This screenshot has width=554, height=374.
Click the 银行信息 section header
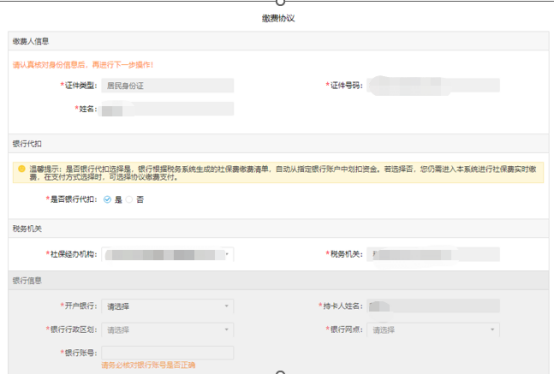(278, 281)
